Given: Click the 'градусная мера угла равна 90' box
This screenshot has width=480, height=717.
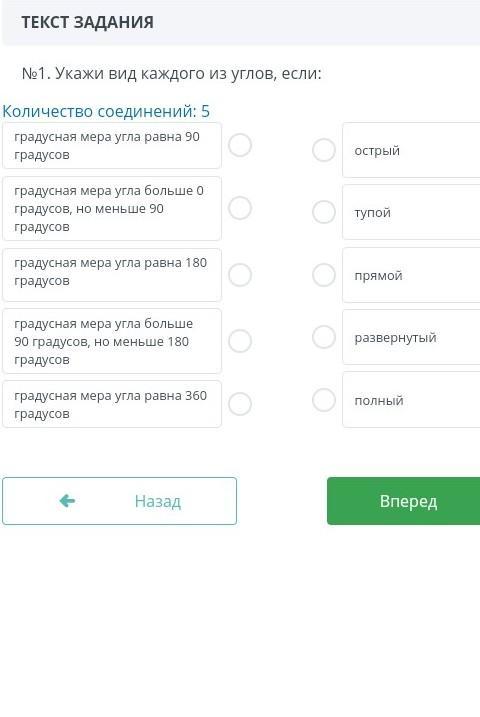Looking at the screenshot, I should point(112,145).
